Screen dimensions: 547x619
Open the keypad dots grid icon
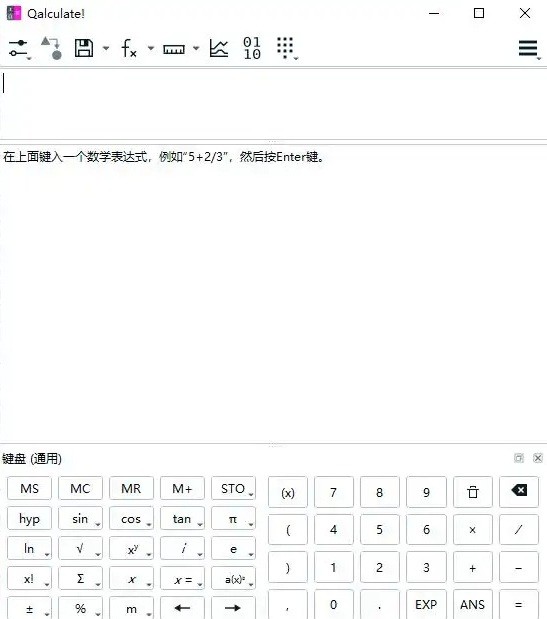coord(287,48)
